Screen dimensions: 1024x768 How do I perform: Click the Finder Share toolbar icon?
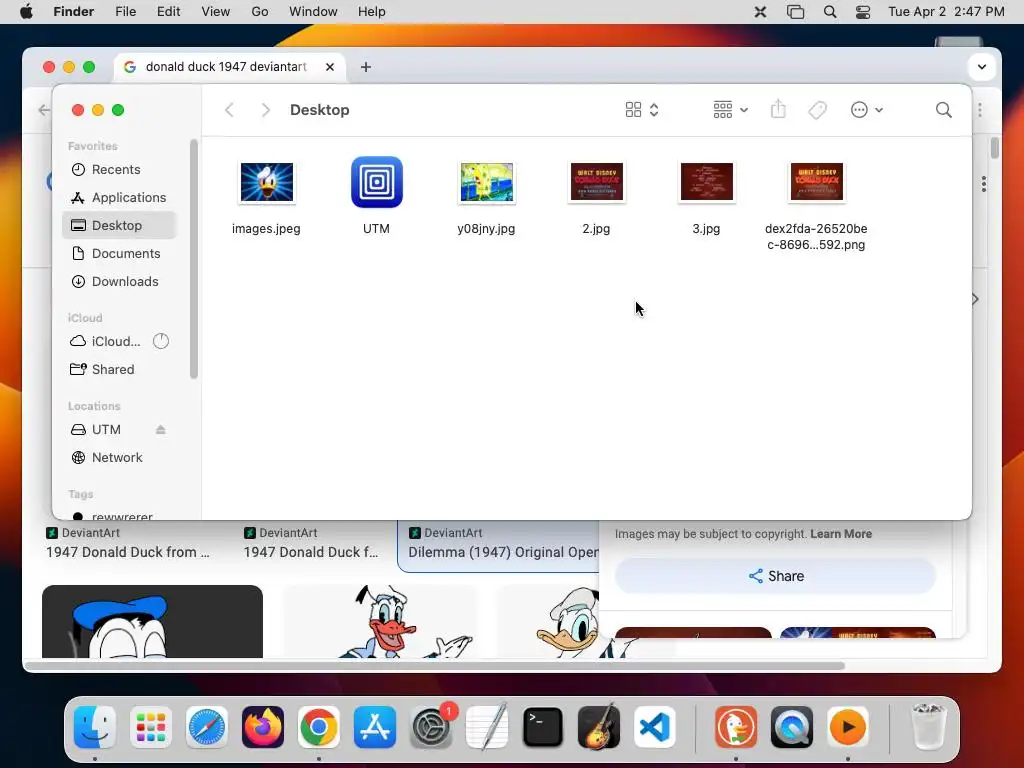tap(778, 109)
